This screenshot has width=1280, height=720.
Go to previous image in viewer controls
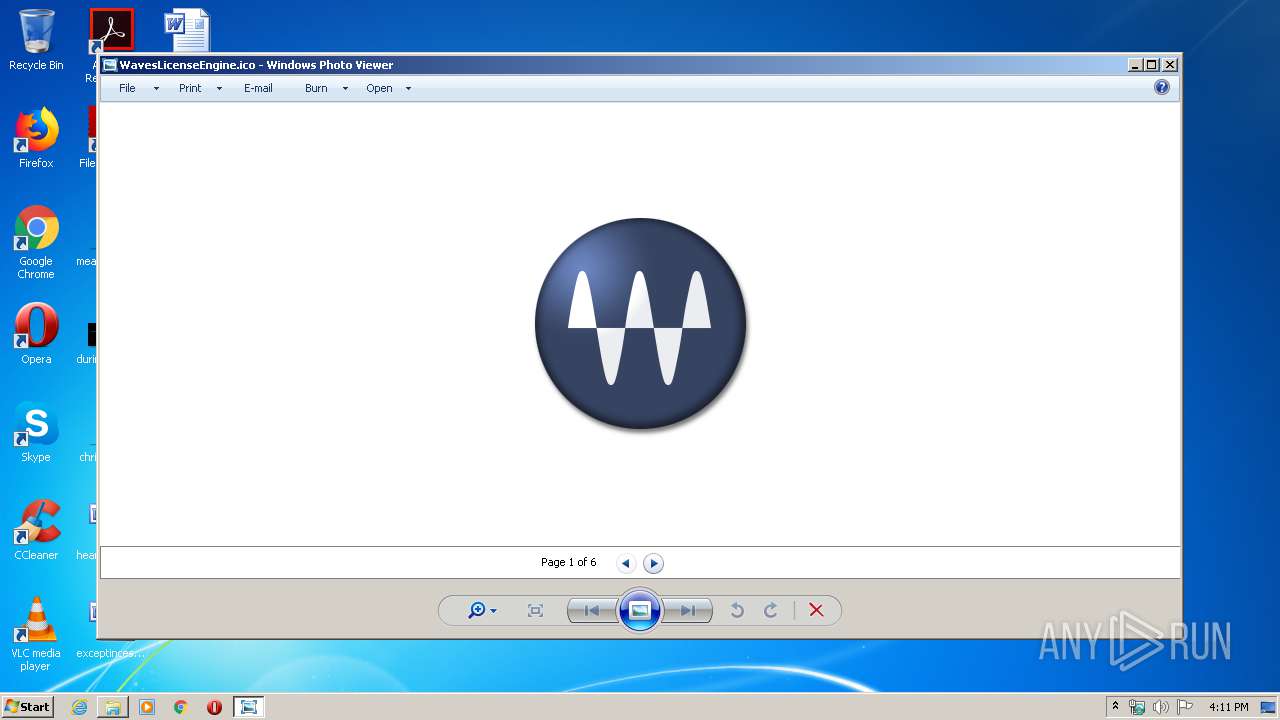[x=592, y=610]
